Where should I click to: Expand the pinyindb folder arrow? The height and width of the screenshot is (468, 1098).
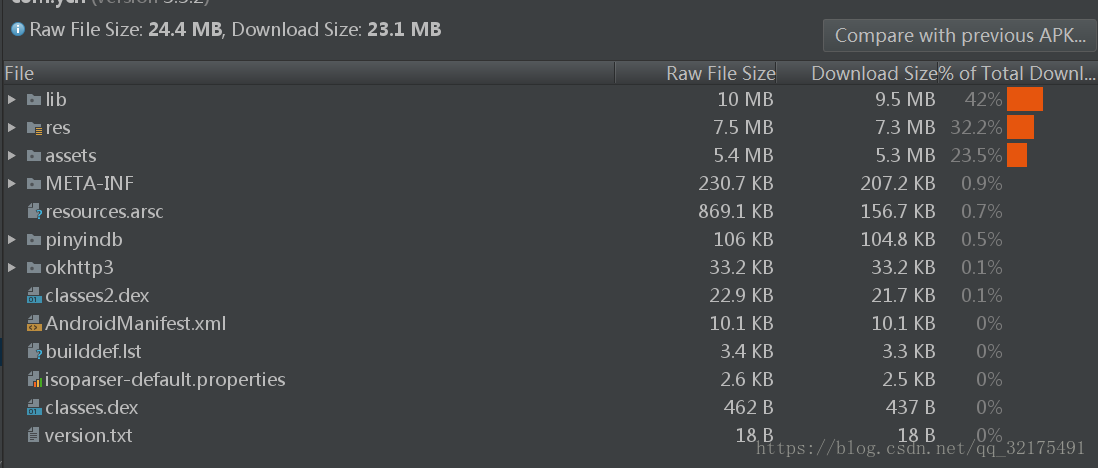11,240
